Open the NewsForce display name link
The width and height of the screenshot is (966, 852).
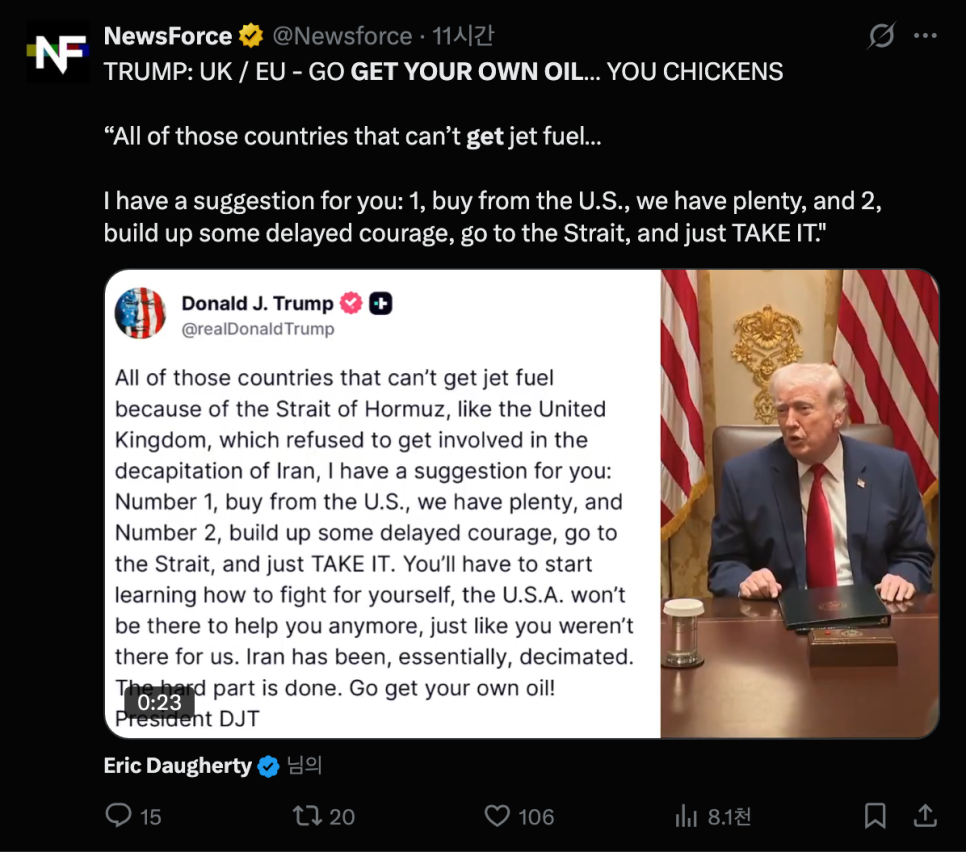(168, 37)
